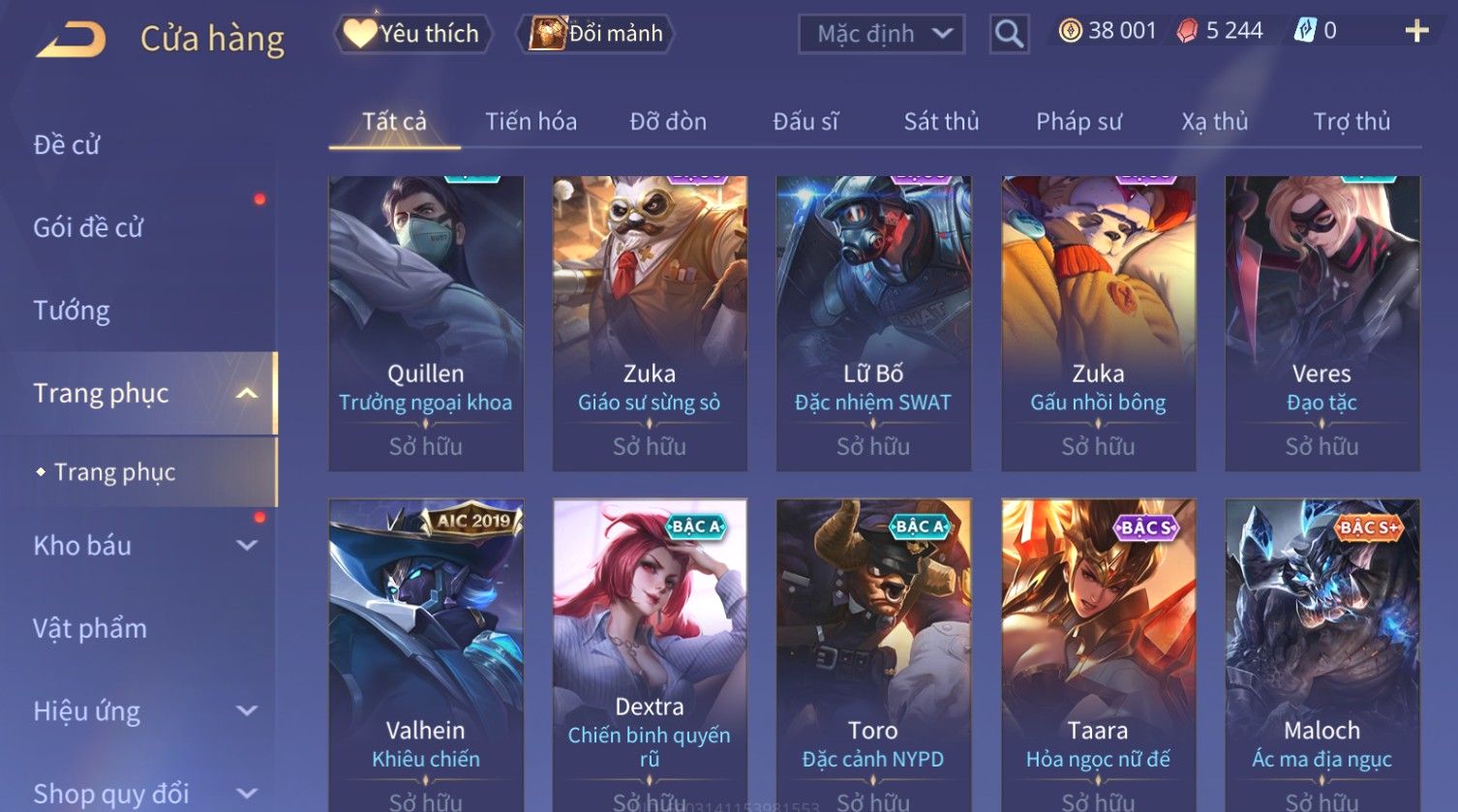Switch to the Sát thủ tab

pyautogui.click(x=941, y=121)
